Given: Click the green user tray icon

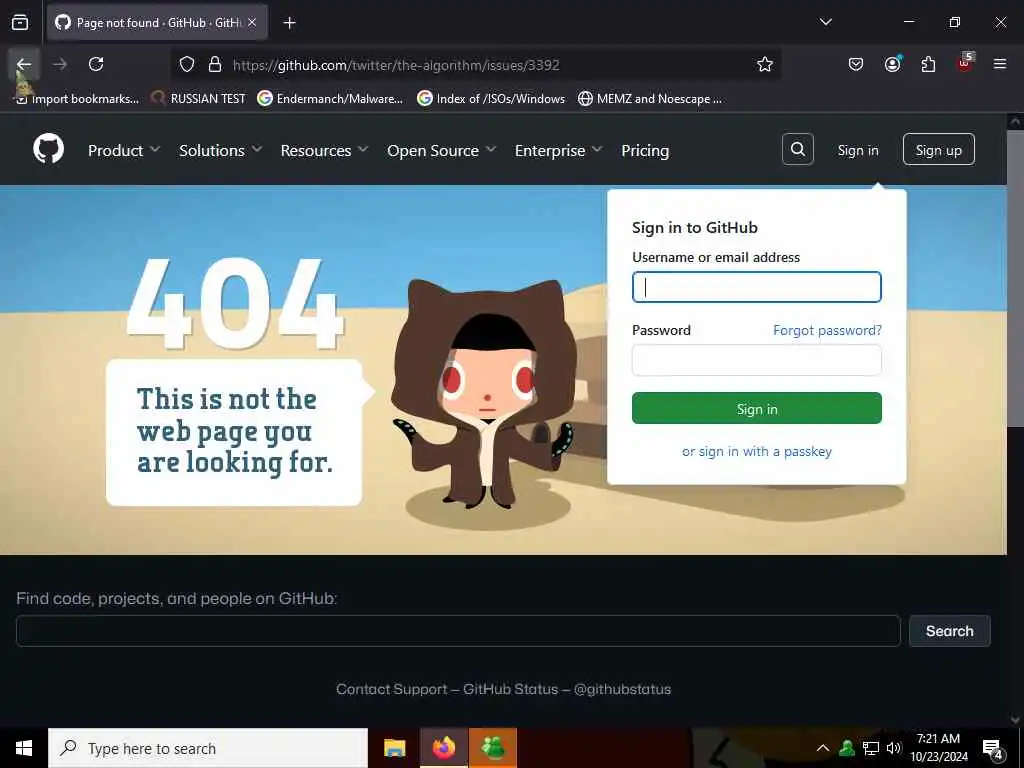Looking at the screenshot, I should 847,748.
